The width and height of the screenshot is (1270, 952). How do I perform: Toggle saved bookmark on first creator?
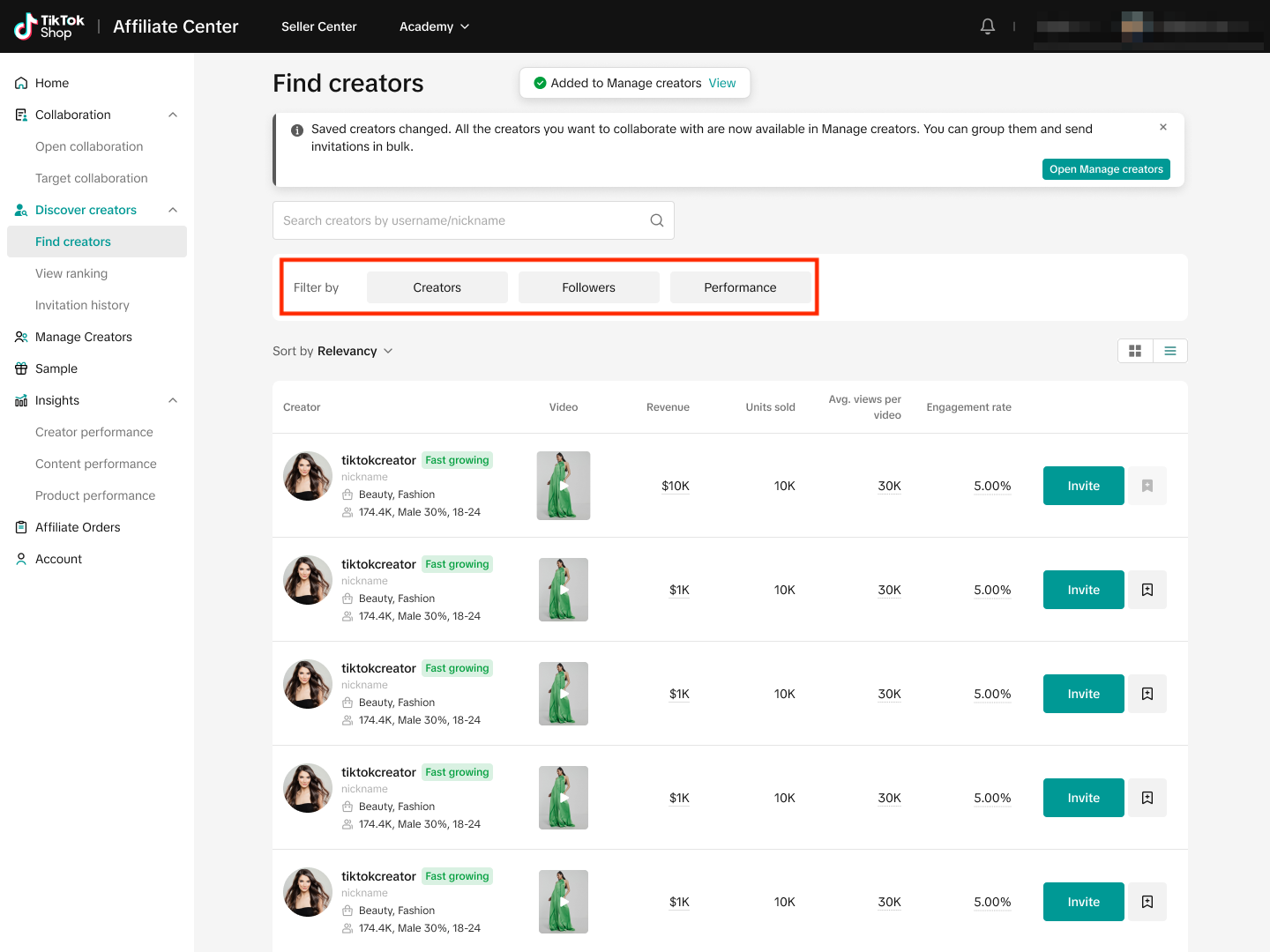(1147, 486)
